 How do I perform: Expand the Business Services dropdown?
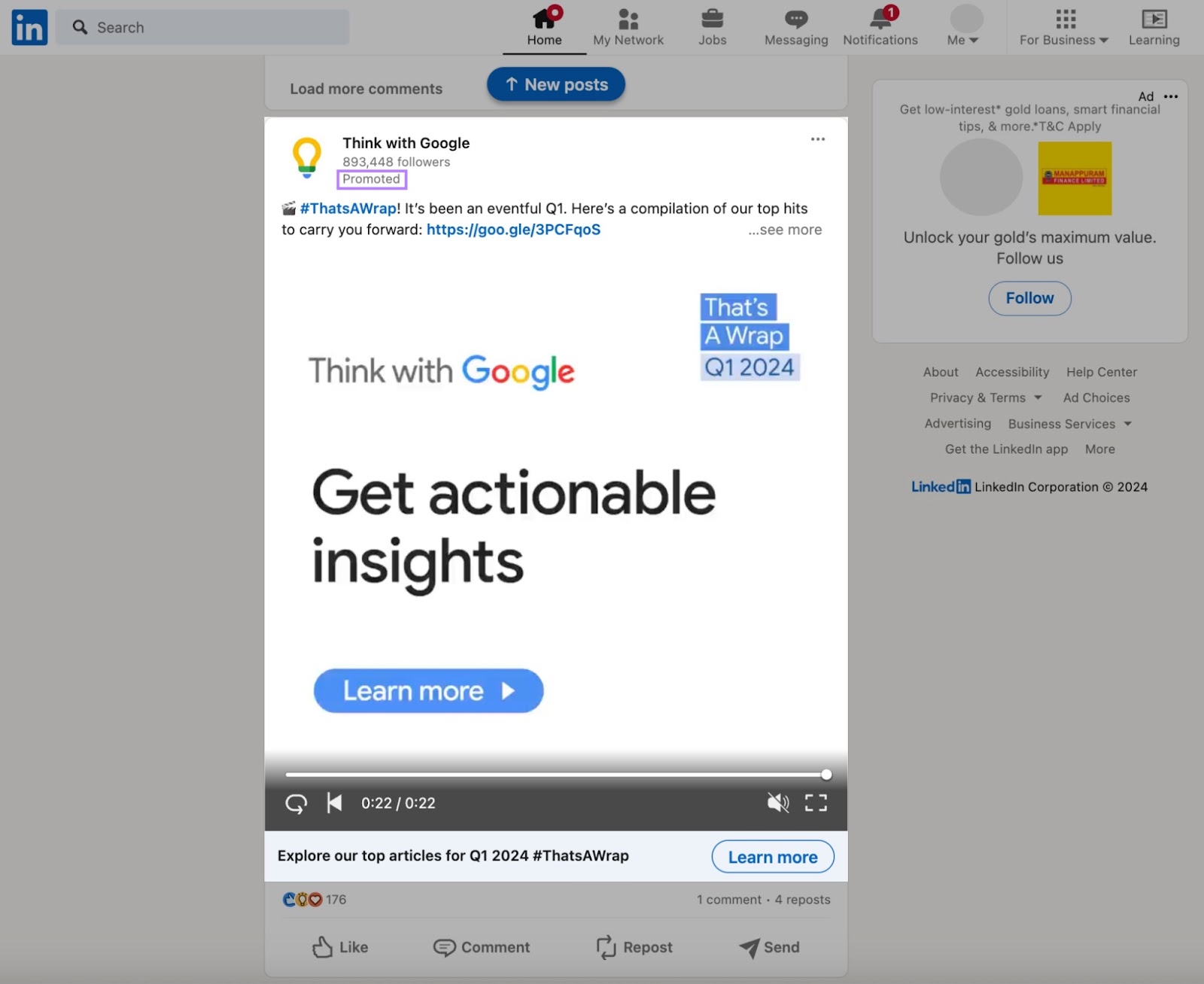coord(1069,423)
